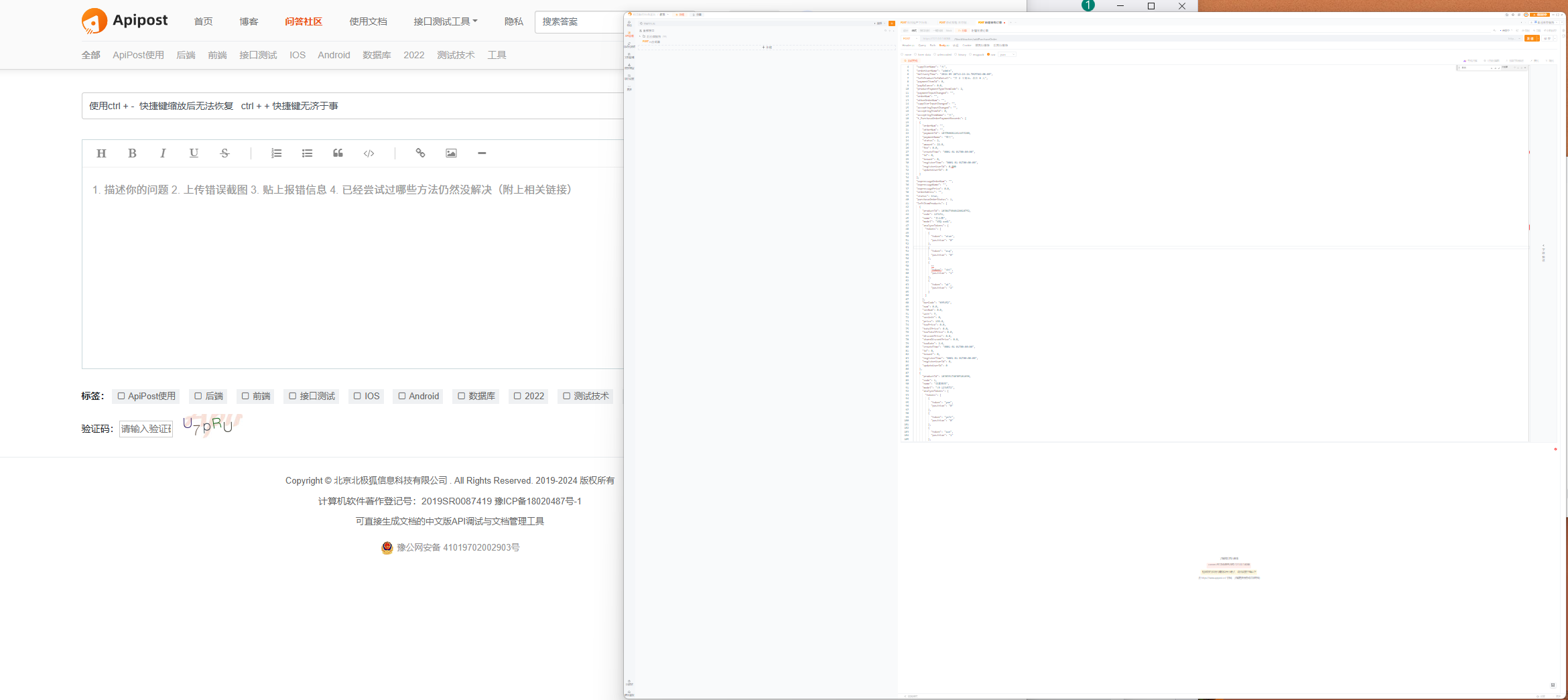Maximize the window behind the image
1568x700 pixels.
tap(1151, 6)
